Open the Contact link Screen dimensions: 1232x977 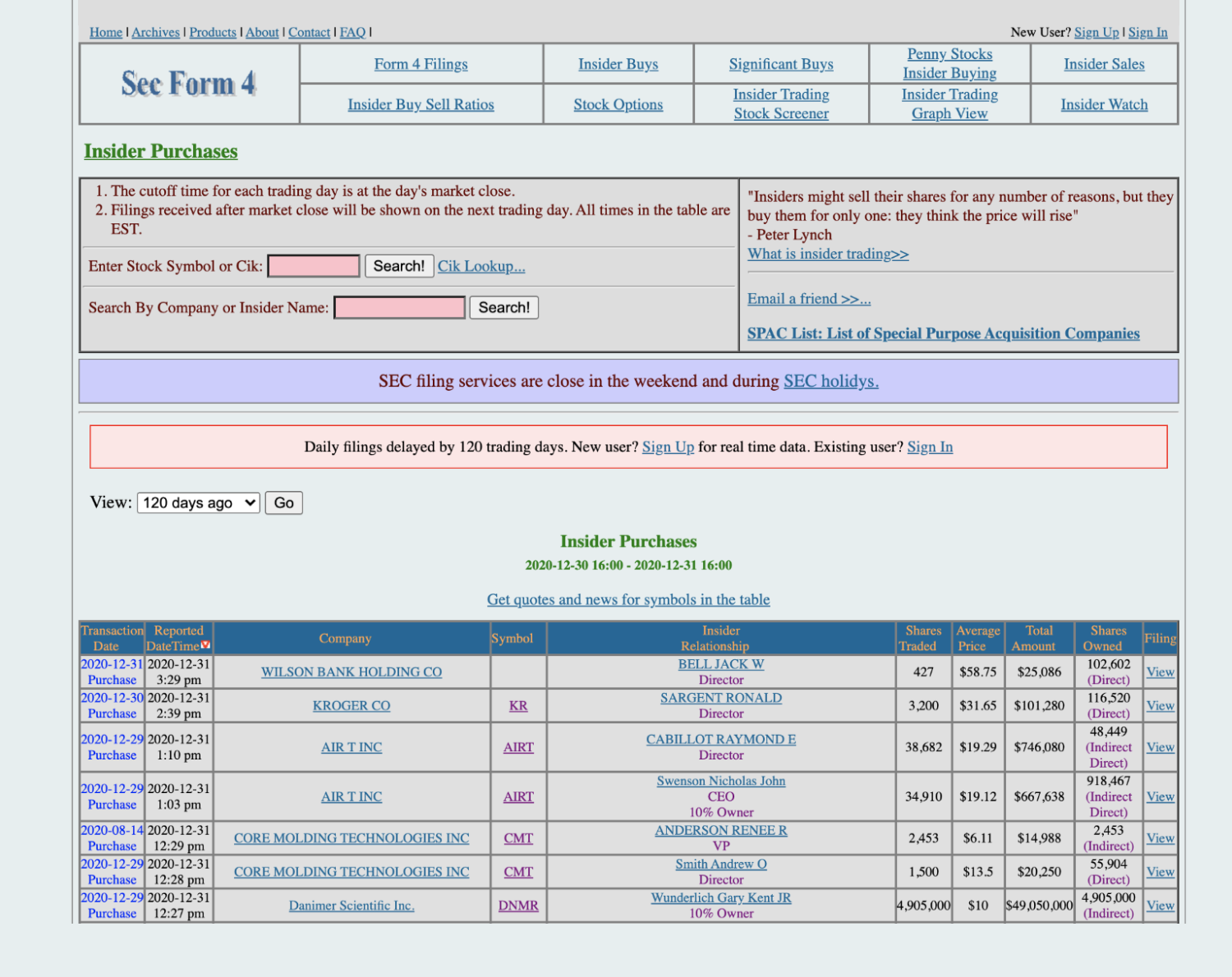click(309, 32)
